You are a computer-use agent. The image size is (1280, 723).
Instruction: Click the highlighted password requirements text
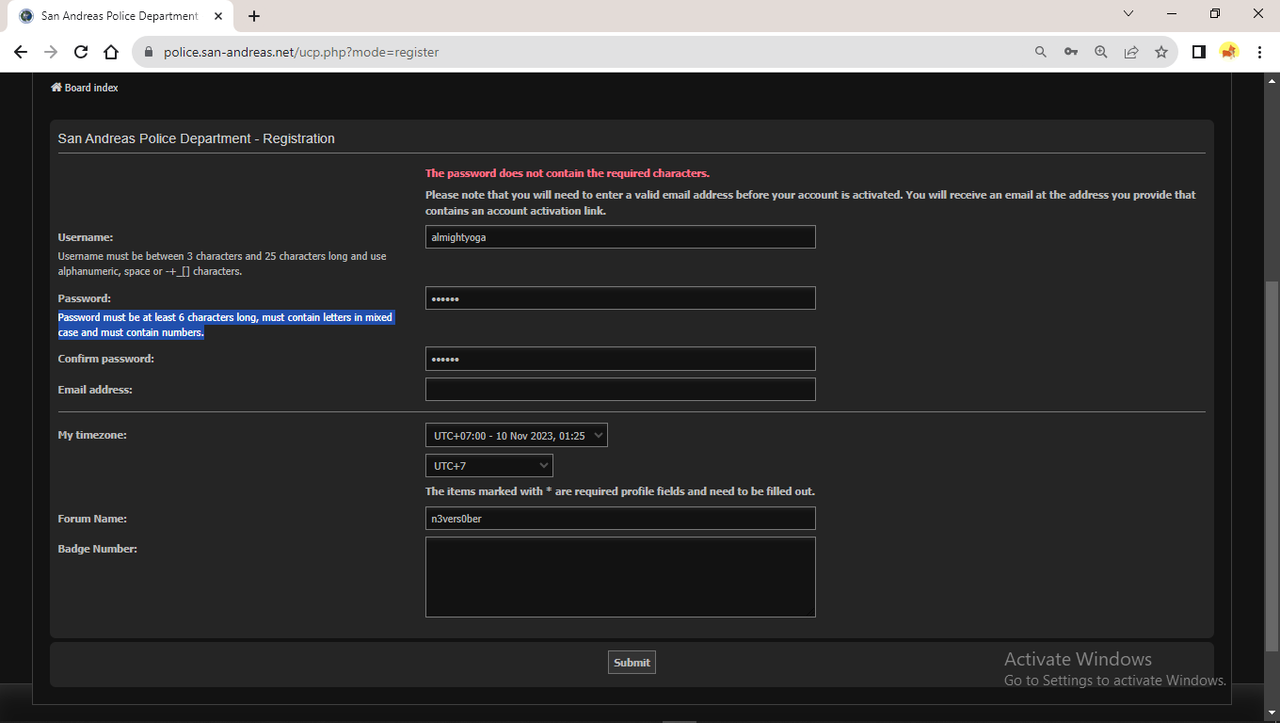point(225,325)
